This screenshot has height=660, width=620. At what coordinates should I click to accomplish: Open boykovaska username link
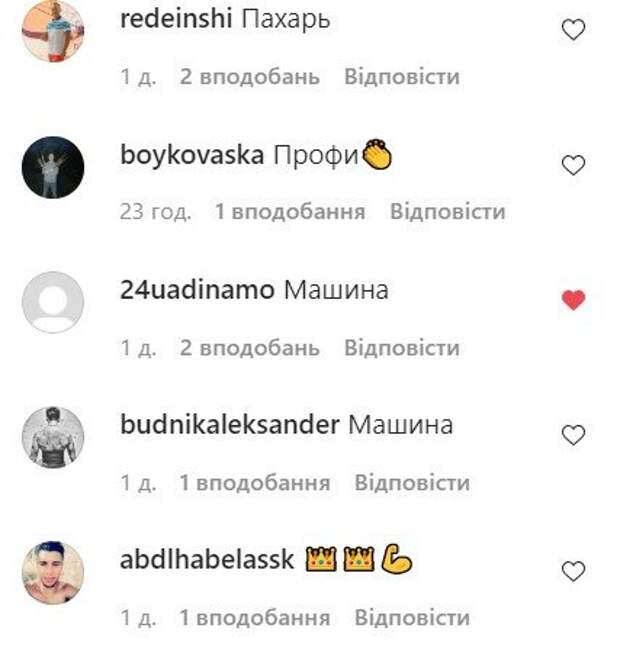click(x=192, y=155)
